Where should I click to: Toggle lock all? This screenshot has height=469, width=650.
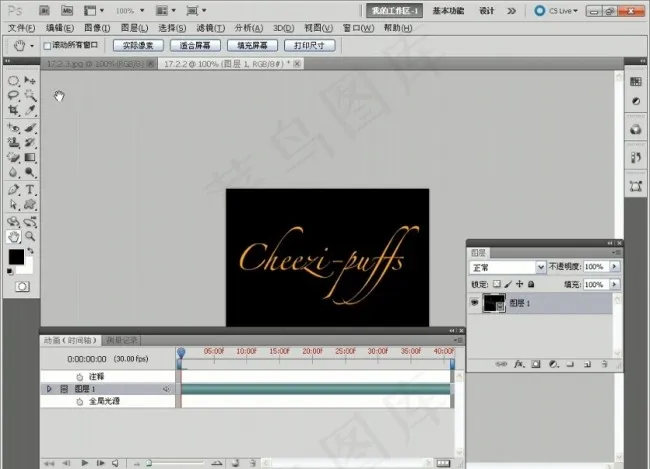531,284
